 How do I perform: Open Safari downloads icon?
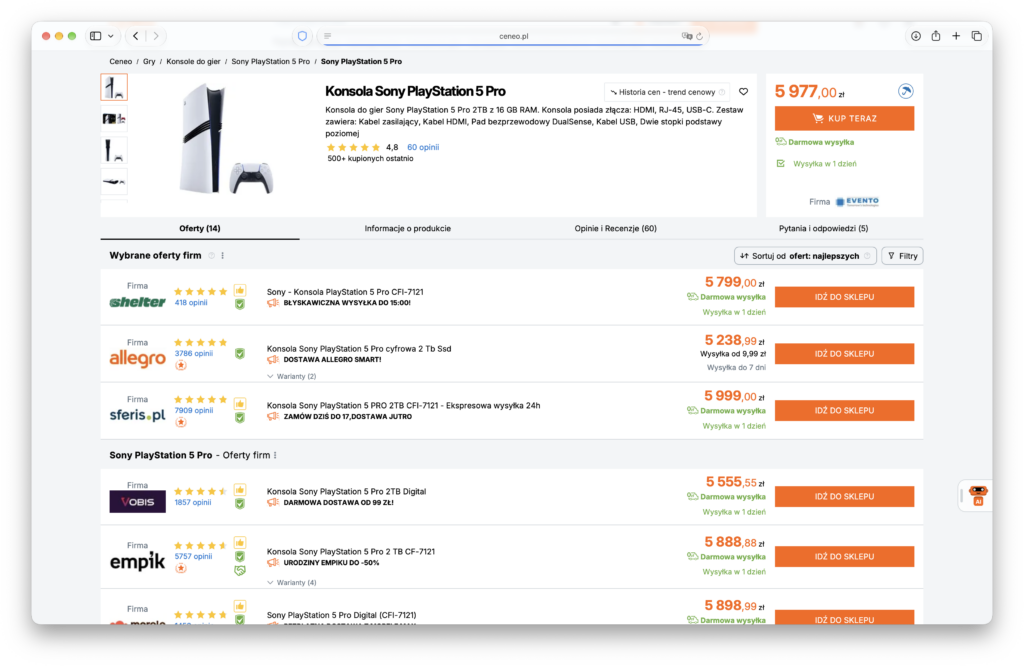[916, 36]
